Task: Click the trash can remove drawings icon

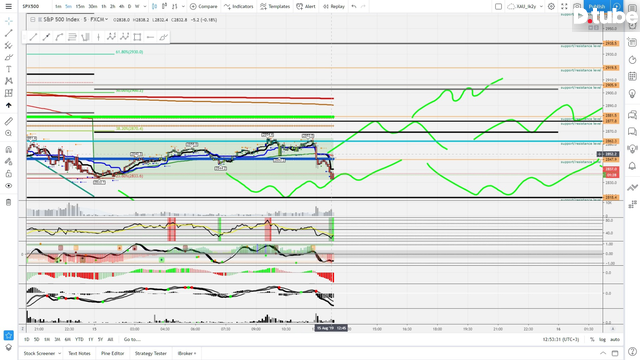Action: tap(9, 202)
